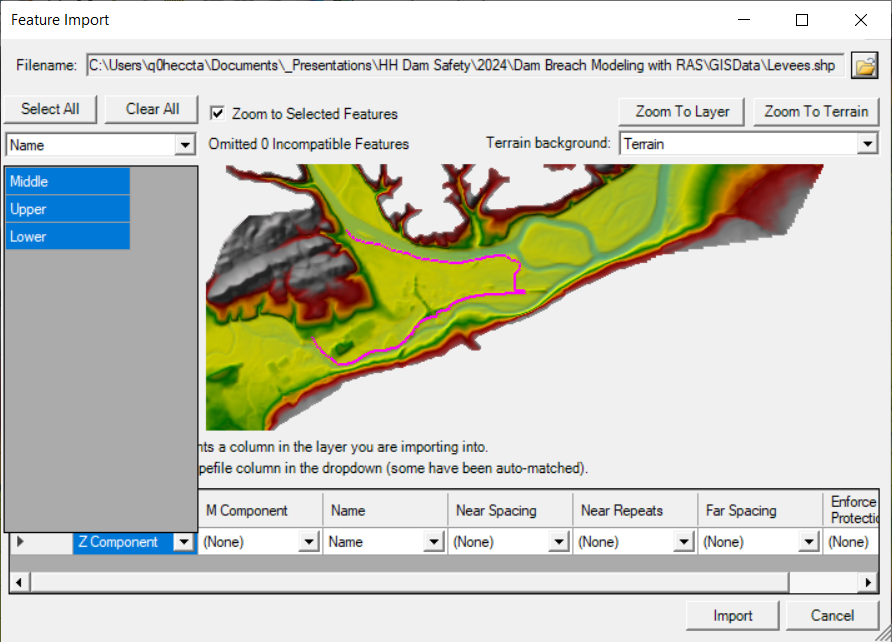
Task: Click the Cancel button
Action: point(832,616)
